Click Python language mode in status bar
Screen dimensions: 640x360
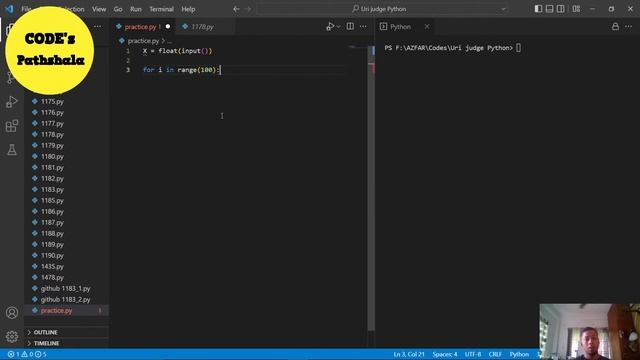(x=519, y=354)
